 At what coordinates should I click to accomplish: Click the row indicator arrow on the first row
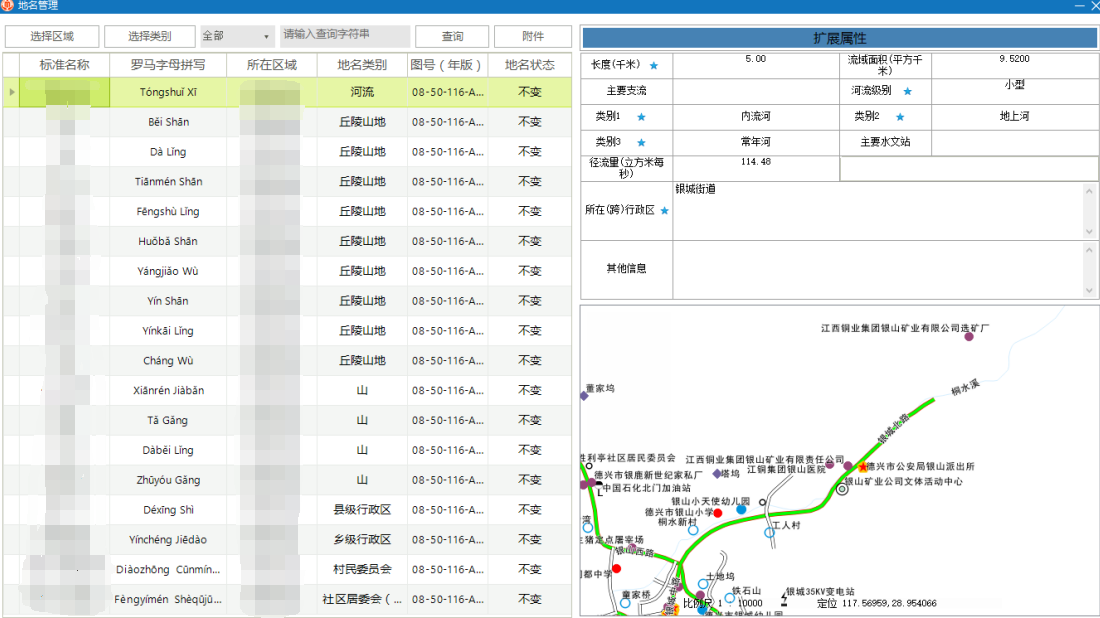click(x=11, y=92)
